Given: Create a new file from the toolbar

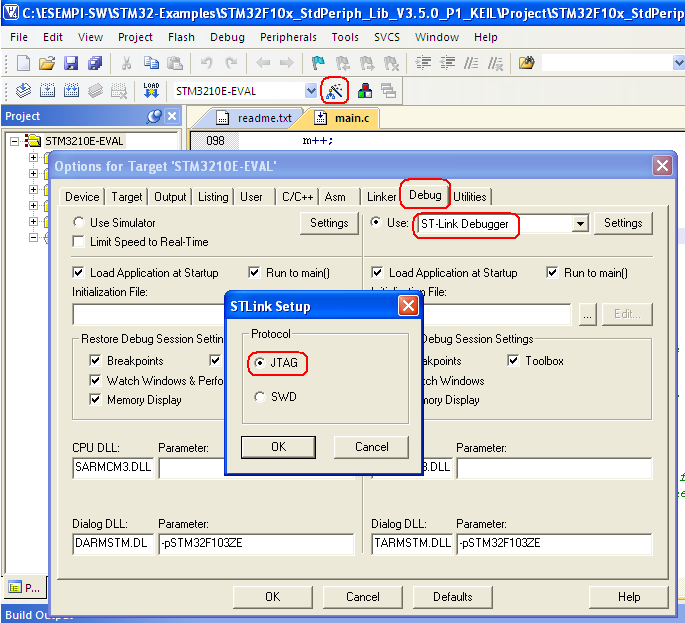Looking at the screenshot, I should coord(23,63).
